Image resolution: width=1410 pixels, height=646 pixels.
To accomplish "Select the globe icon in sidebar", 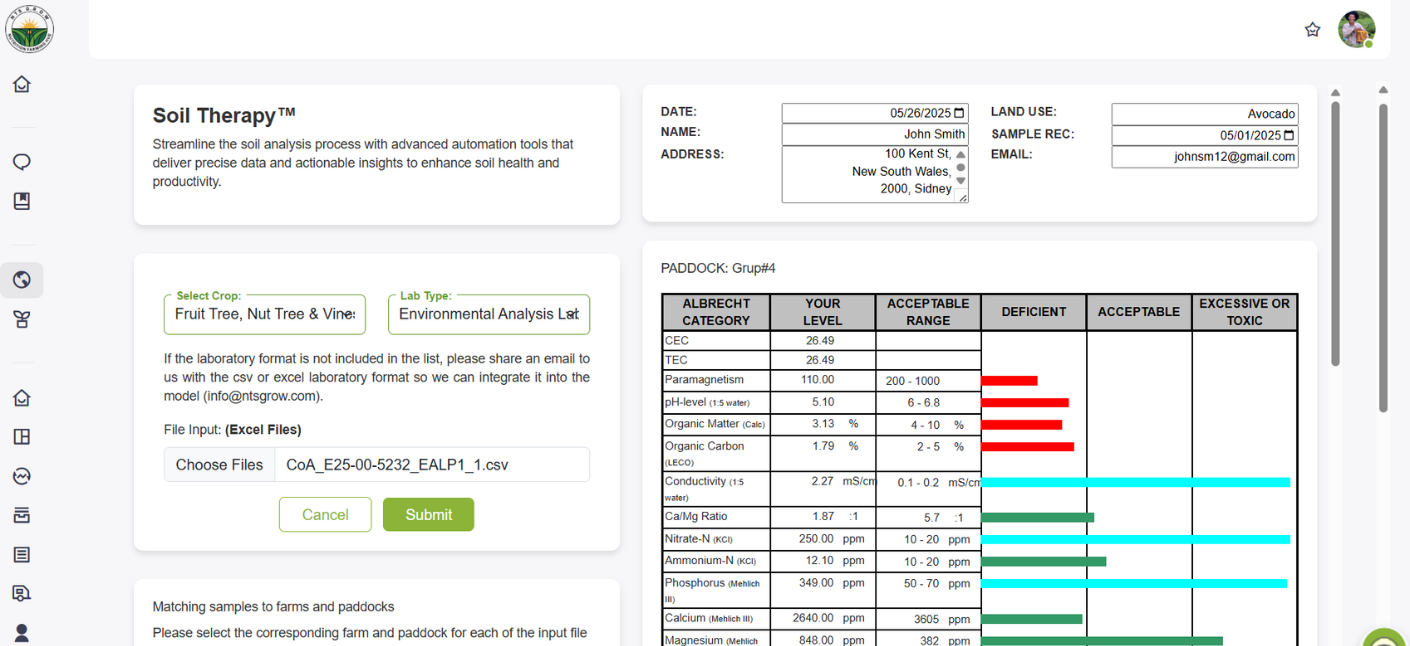I will coord(22,280).
